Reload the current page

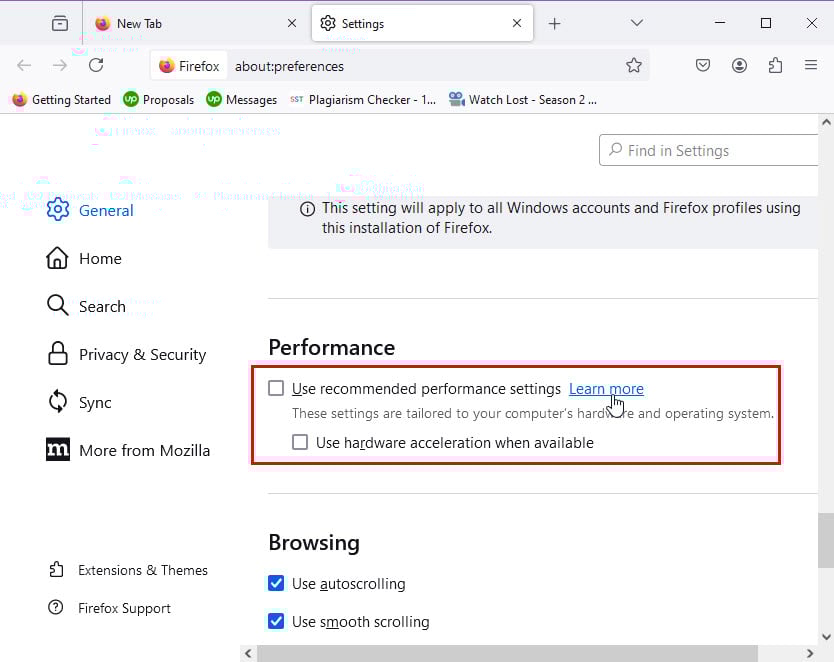coord(96,65)
